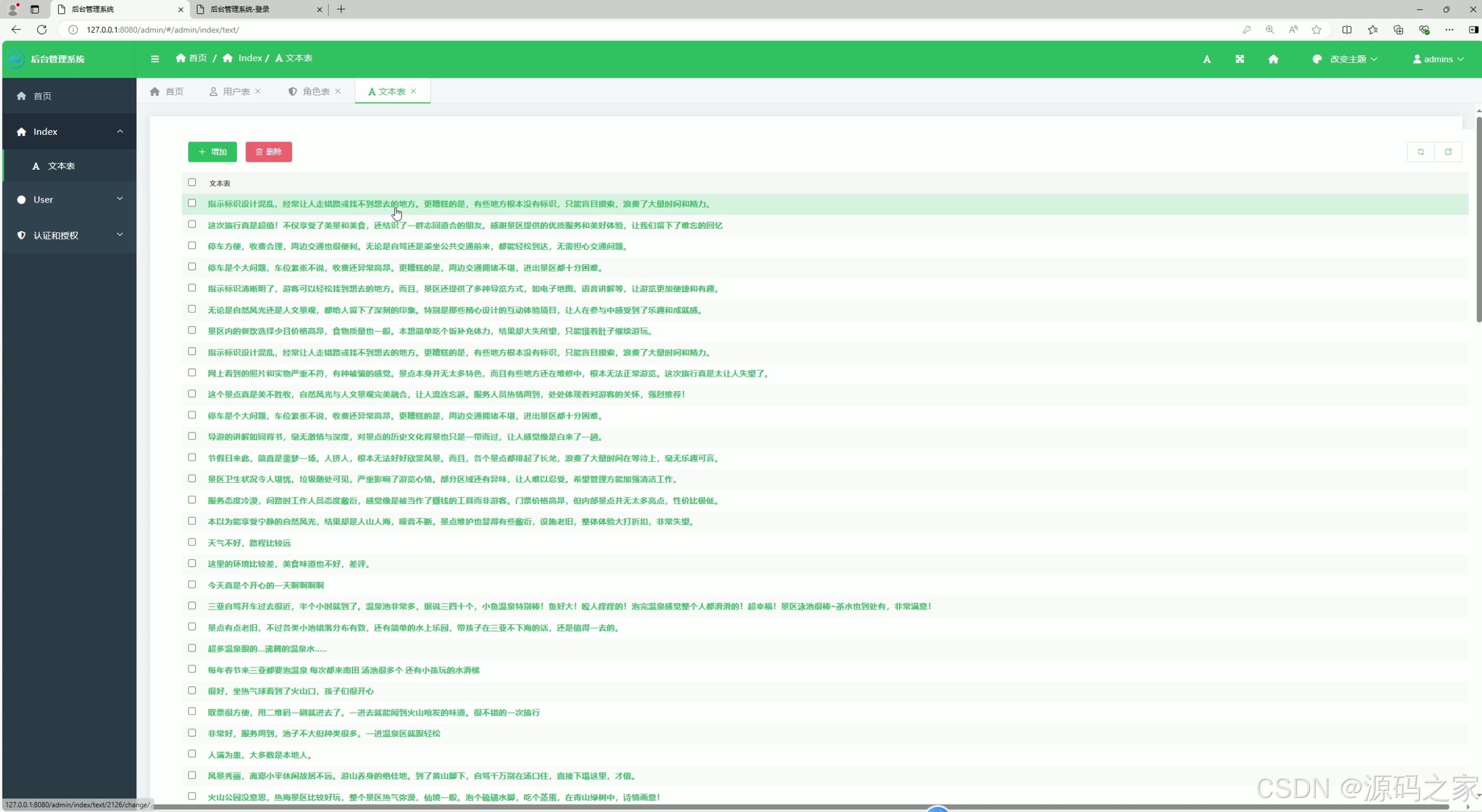Toggle the select-all checkbox in table header
The height and width of the screenshot is (812, 1482).
pyautogui.click(x=192, y=182)
